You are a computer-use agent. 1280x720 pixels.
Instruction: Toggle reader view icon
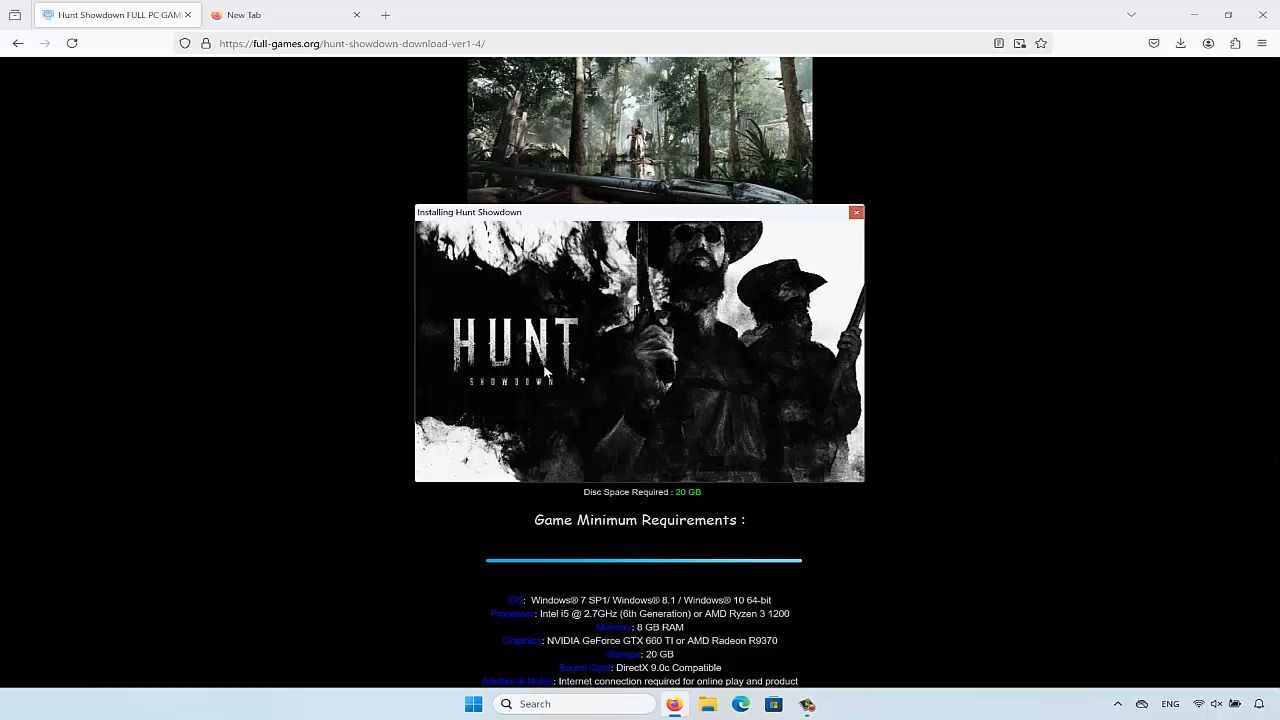click(998, 43)
